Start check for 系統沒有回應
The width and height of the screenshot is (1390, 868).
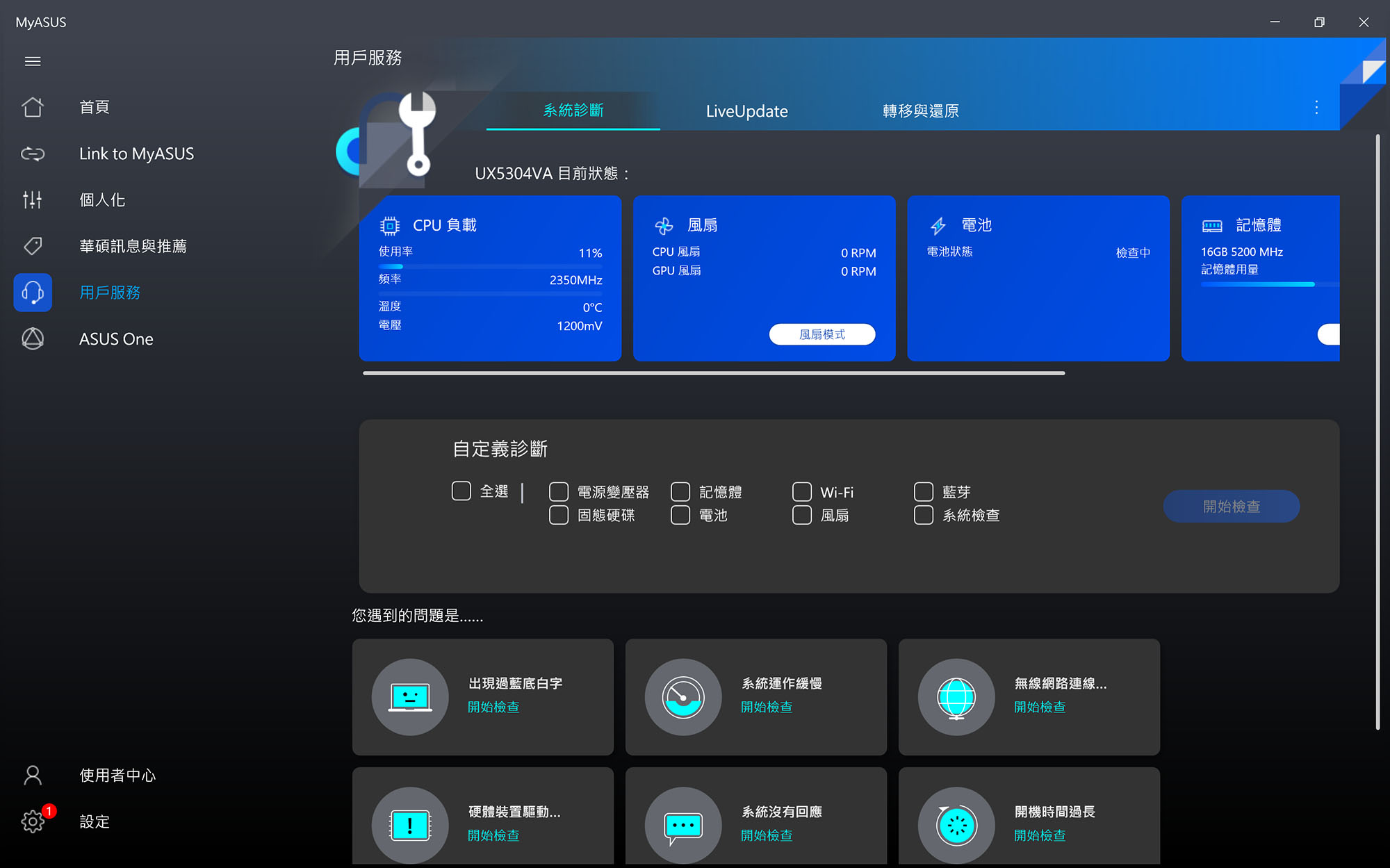[x=767, y=835]
